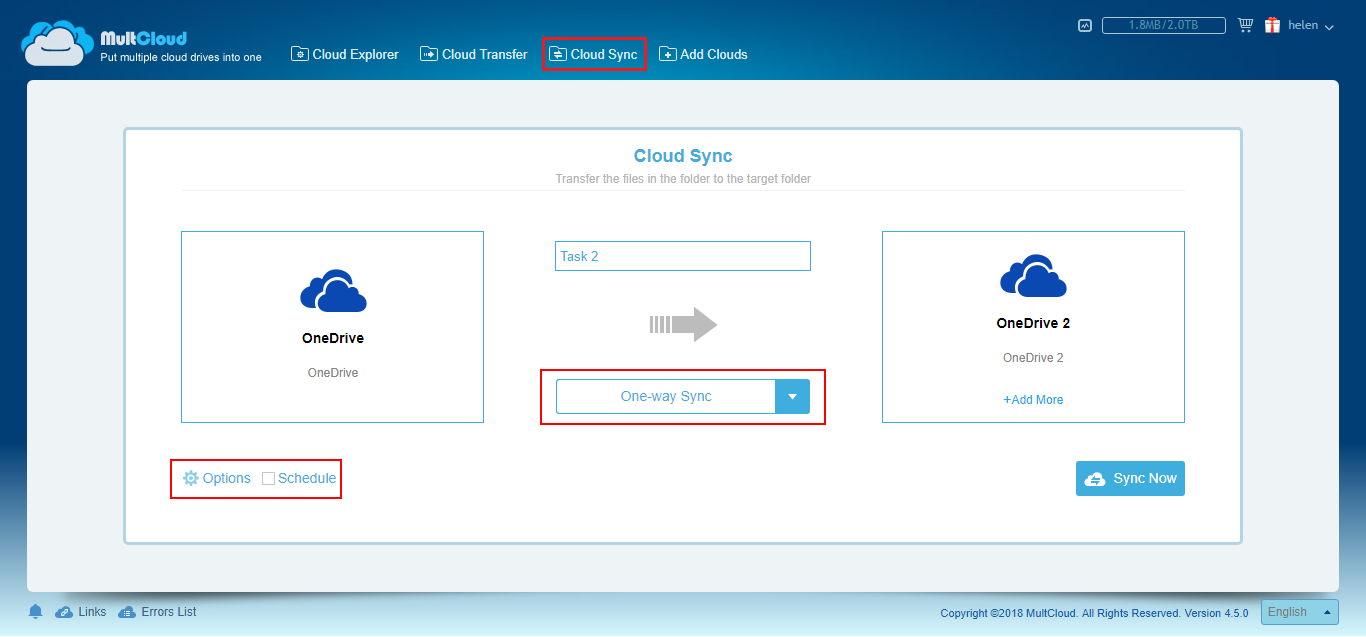1366x637 pixels.
Task: Switch to the Cloud Sync tab
Action: point(594,54)
